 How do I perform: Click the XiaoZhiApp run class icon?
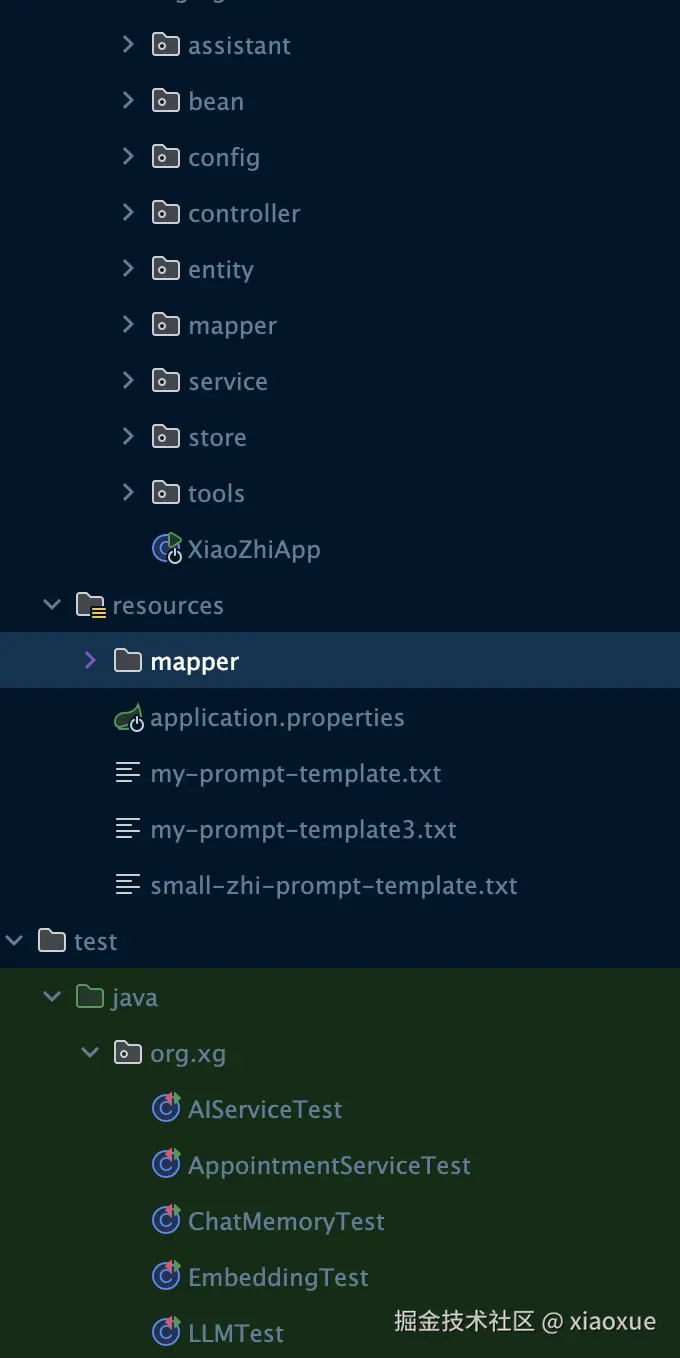click(x=166, y=548)
